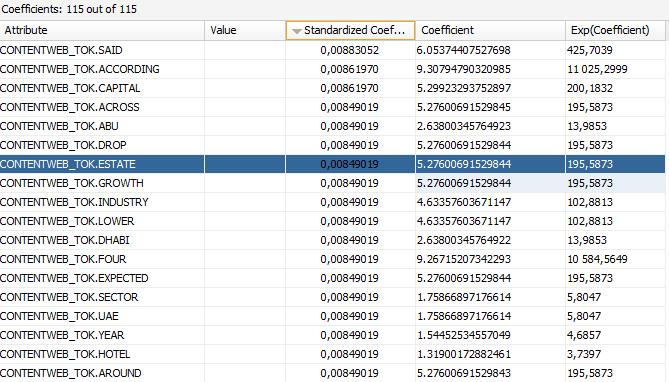Click the Value column header
Viewport: 669px width, 382px height.
245,30
